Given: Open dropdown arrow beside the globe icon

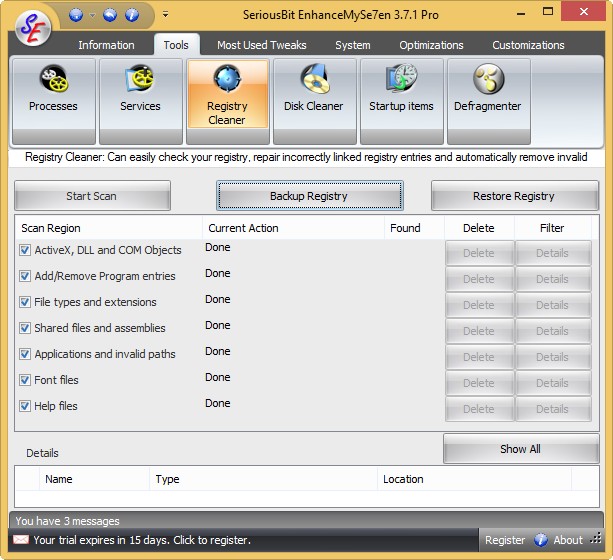Looking at the screenshot, I should click(92, 16).
